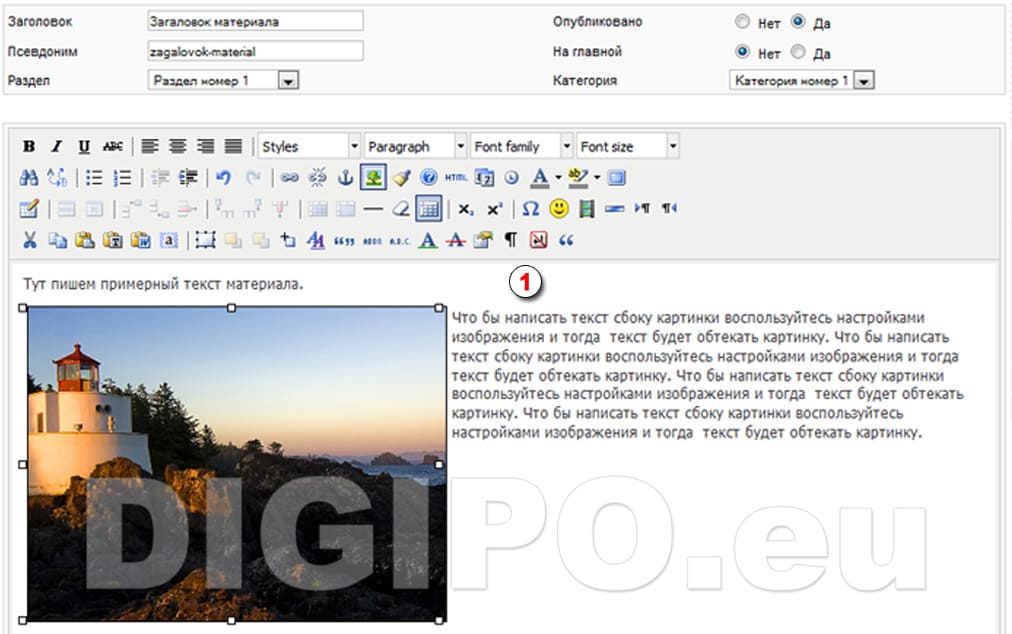Insert a smiley emoticon
1012x634 pixels.
[x=558, y=209]
